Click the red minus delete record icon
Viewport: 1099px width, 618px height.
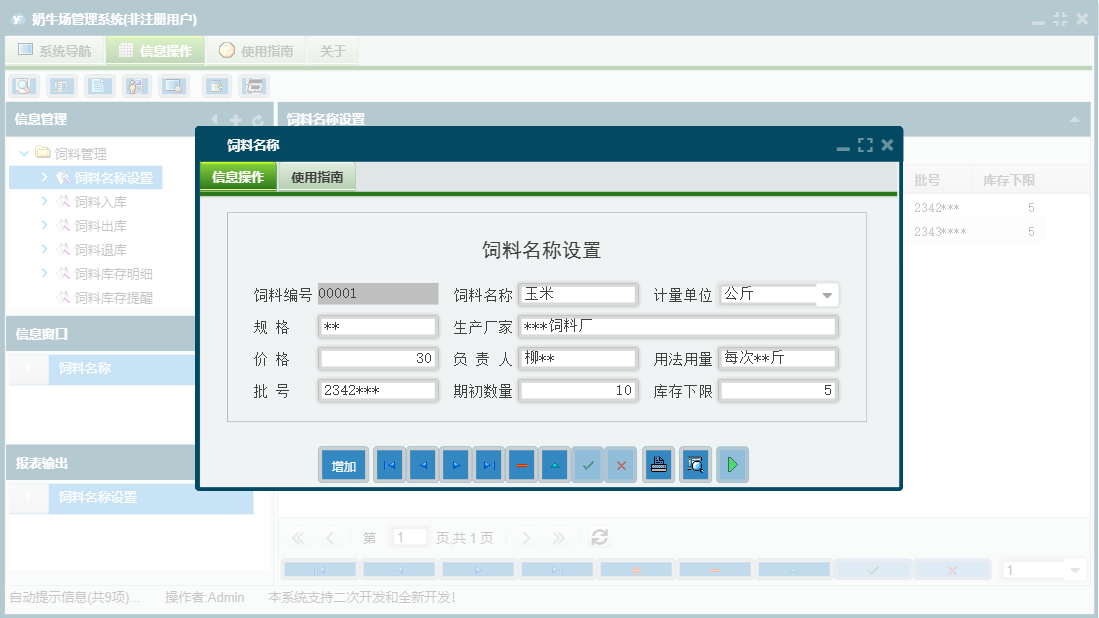521,465
